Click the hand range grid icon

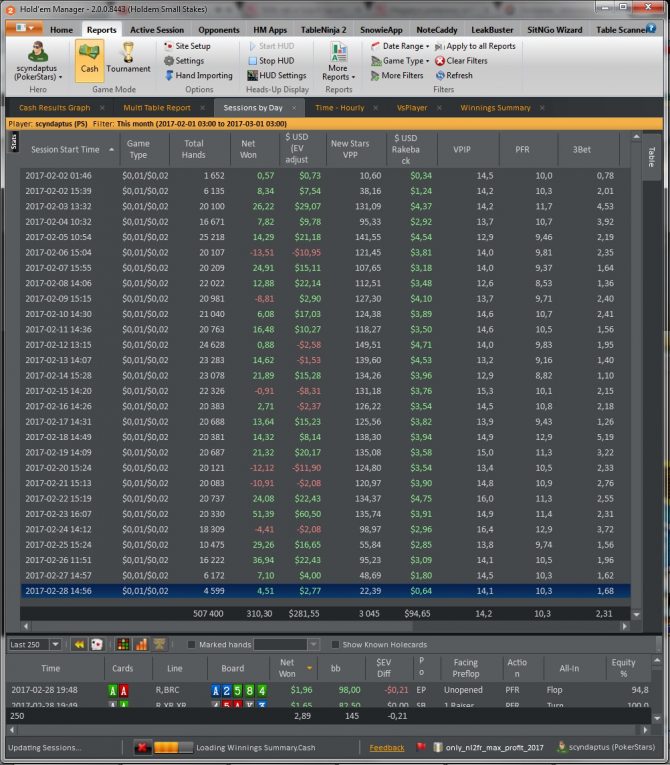coord(123,644)
